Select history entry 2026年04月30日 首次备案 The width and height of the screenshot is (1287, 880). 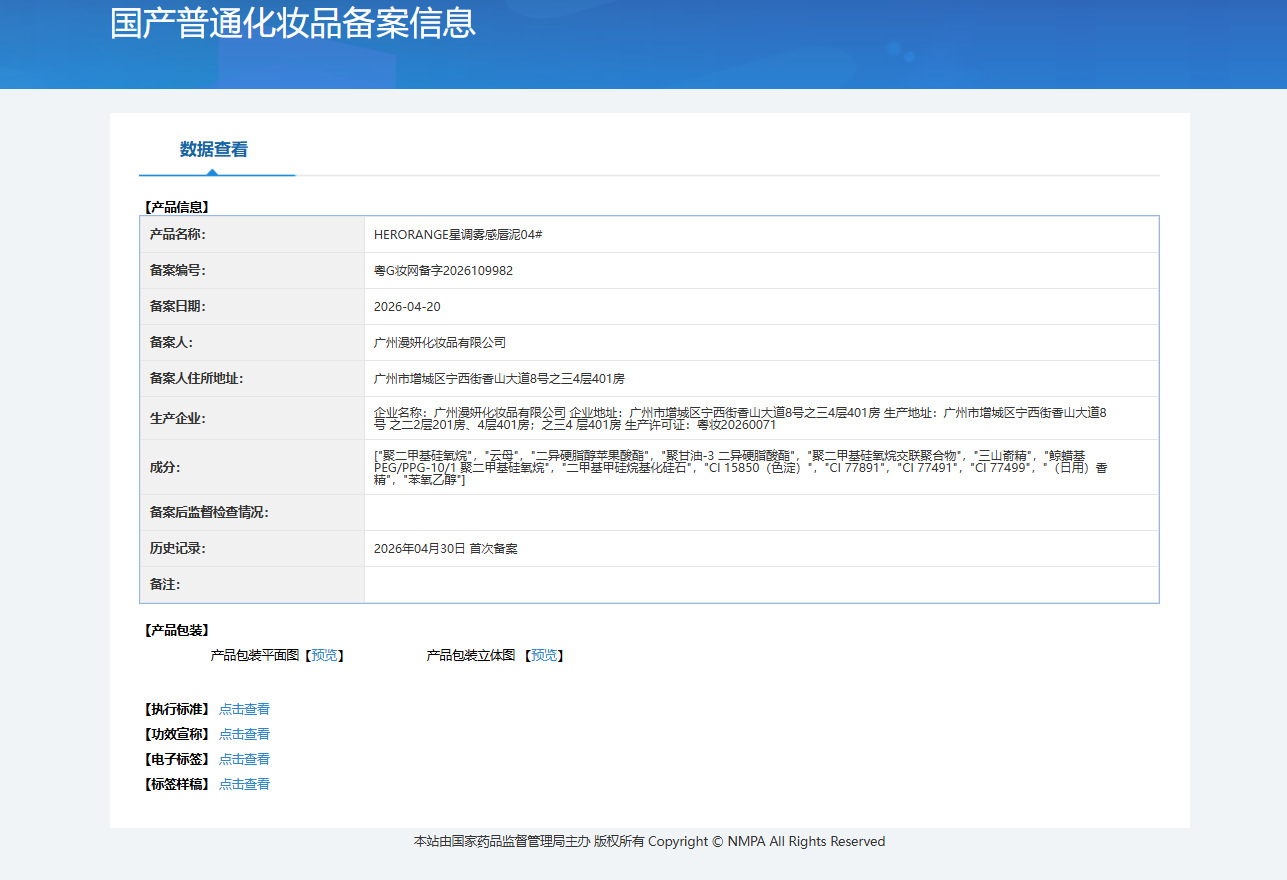tap(445, 549)
